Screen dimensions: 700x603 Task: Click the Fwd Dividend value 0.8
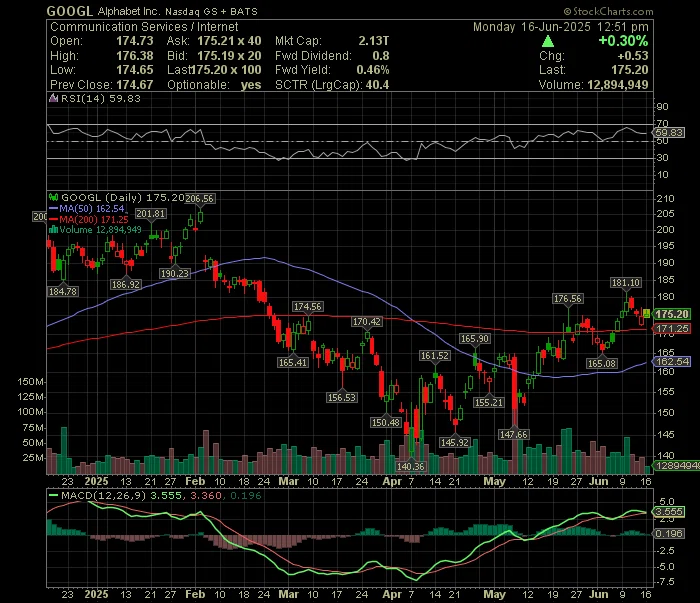click(381, 56)
